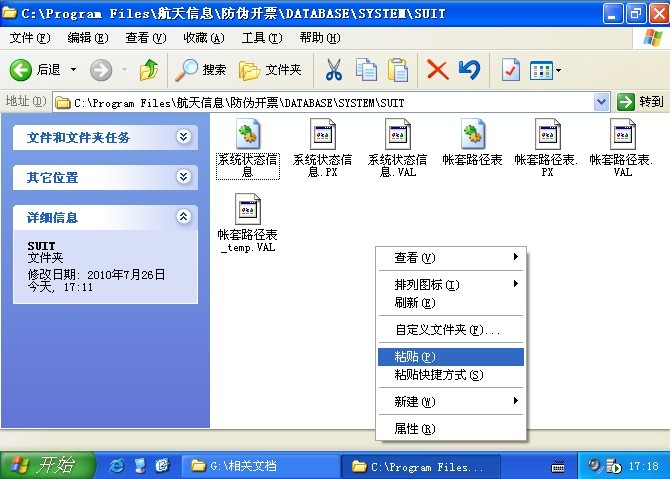Viewport: 670px width, 479px height.
Task: Select the 帐套路径表_temp.VAL file
Action: click(248, 223)
